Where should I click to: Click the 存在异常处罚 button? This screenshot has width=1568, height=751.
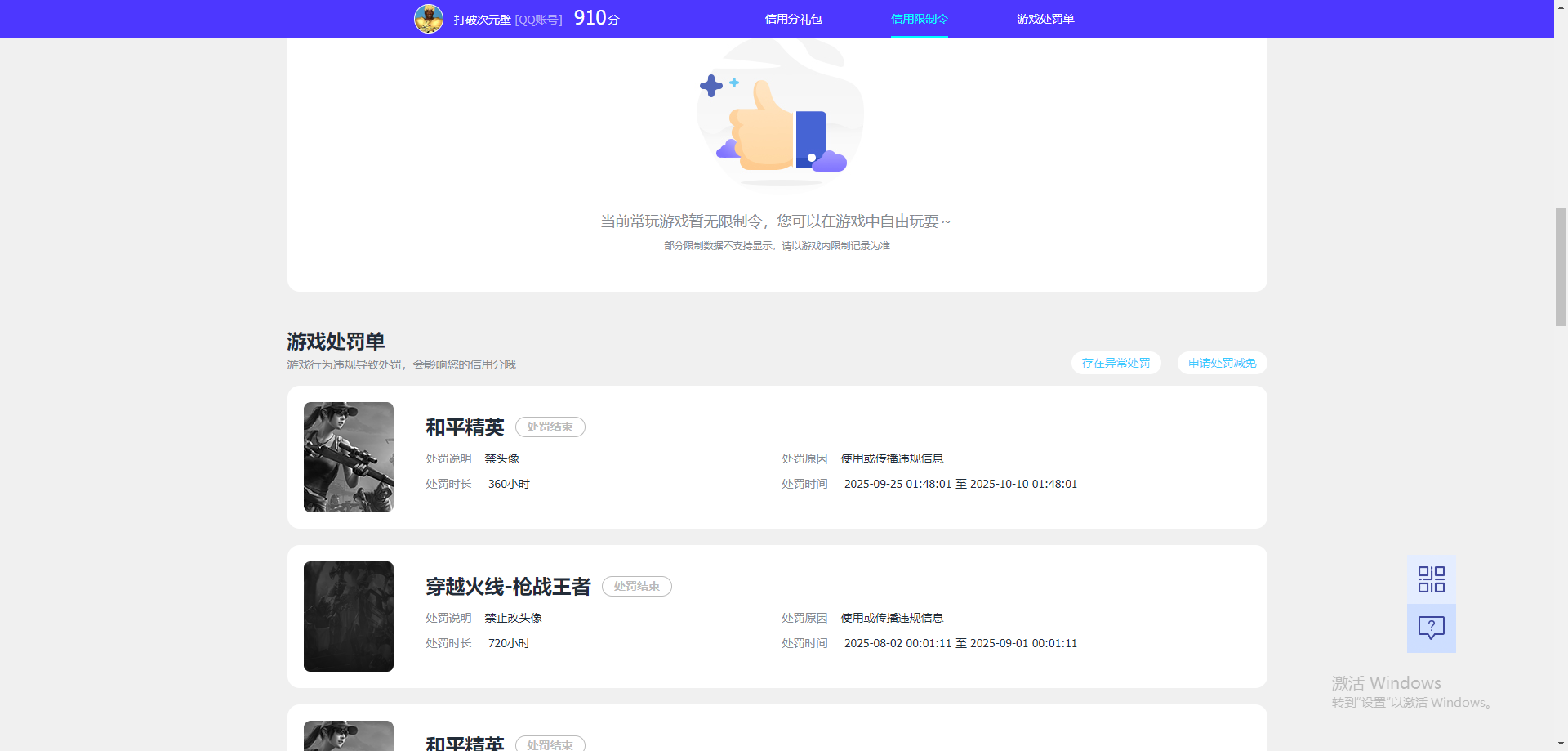tap(1116, 363)
